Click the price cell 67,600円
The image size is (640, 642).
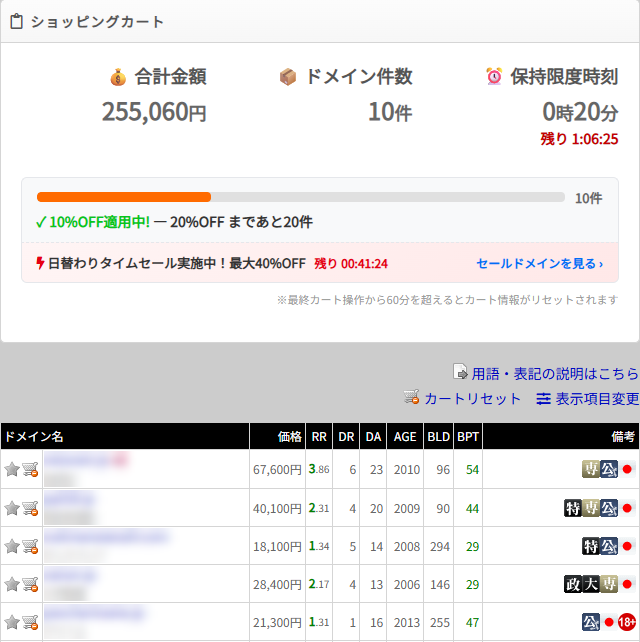click(x=277, y=469)
